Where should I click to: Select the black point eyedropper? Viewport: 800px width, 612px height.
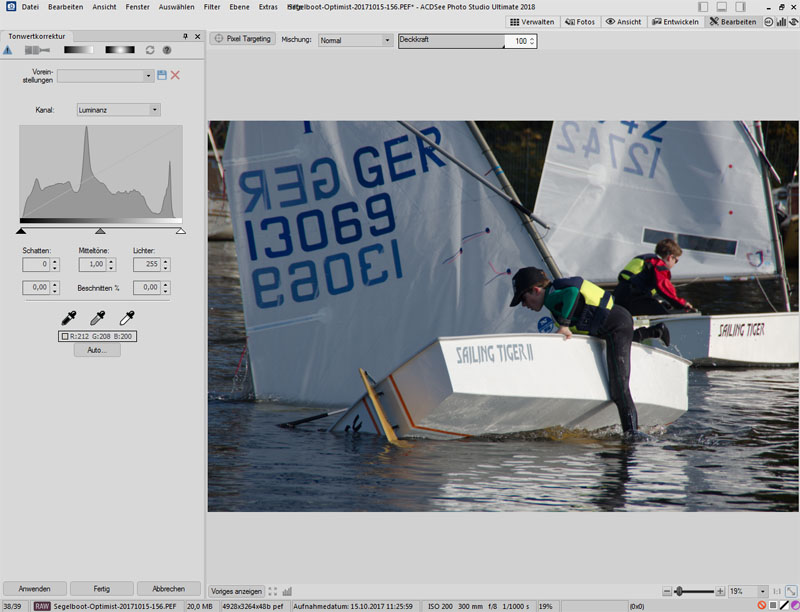(68, 318)
